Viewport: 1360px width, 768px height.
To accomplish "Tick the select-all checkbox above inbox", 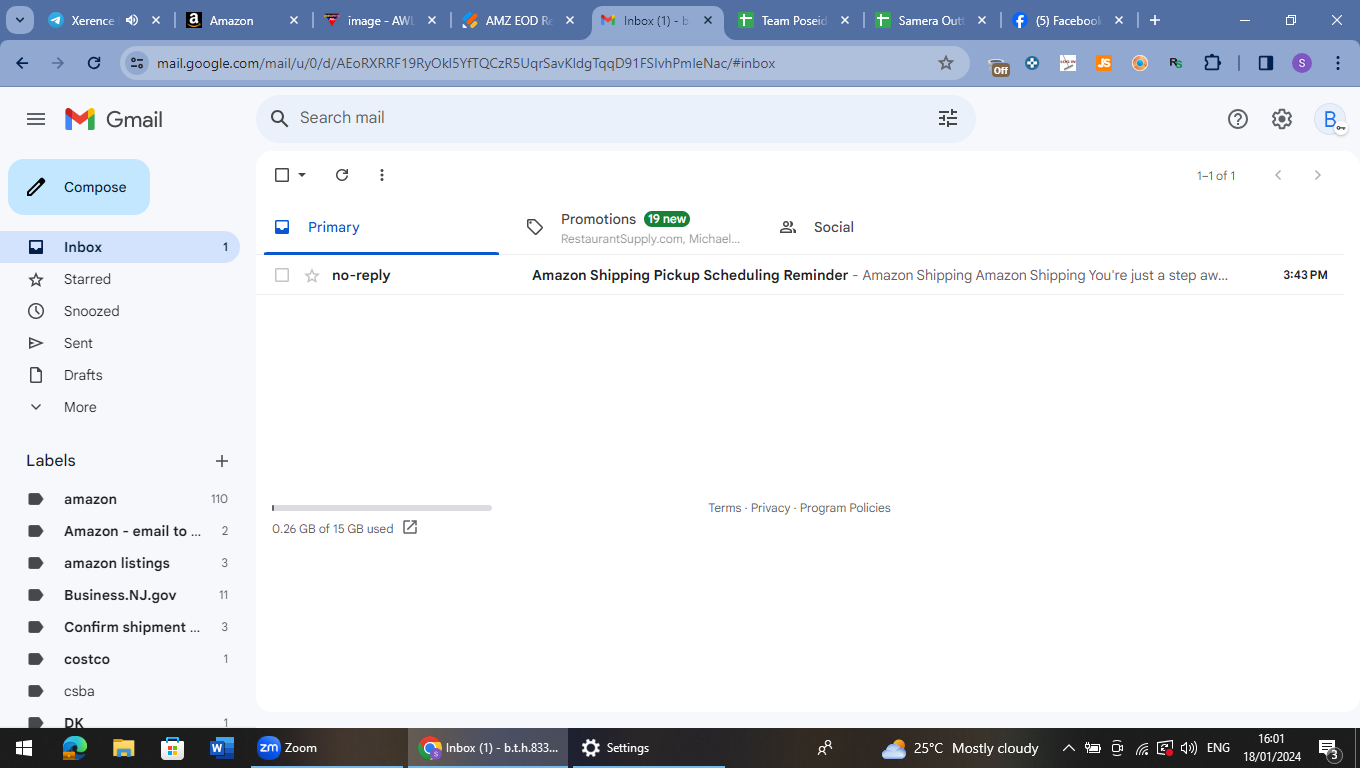I will point(282,175).
